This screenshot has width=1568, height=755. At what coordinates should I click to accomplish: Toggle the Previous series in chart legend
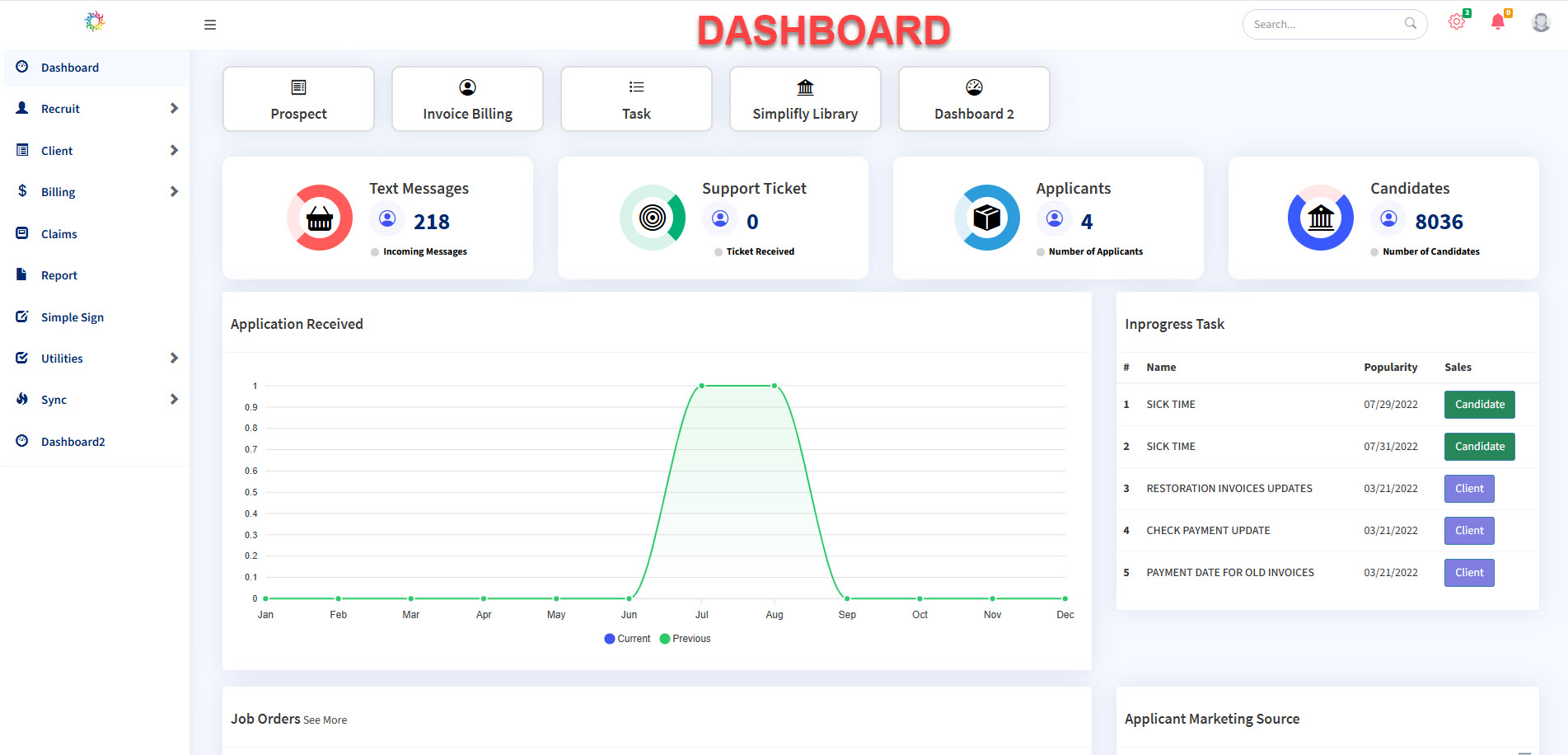685,639
